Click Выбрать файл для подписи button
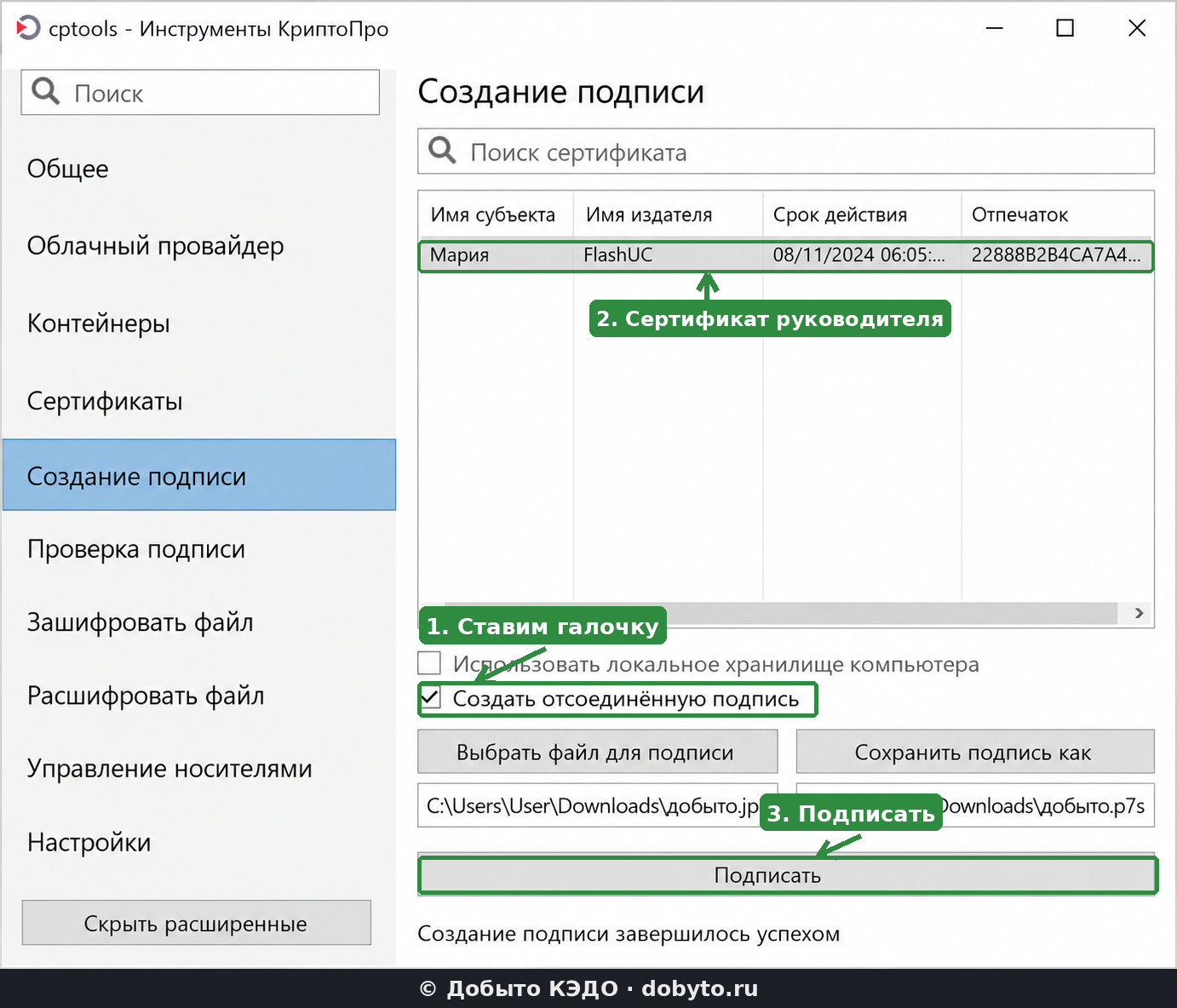 tap(597, 752)
